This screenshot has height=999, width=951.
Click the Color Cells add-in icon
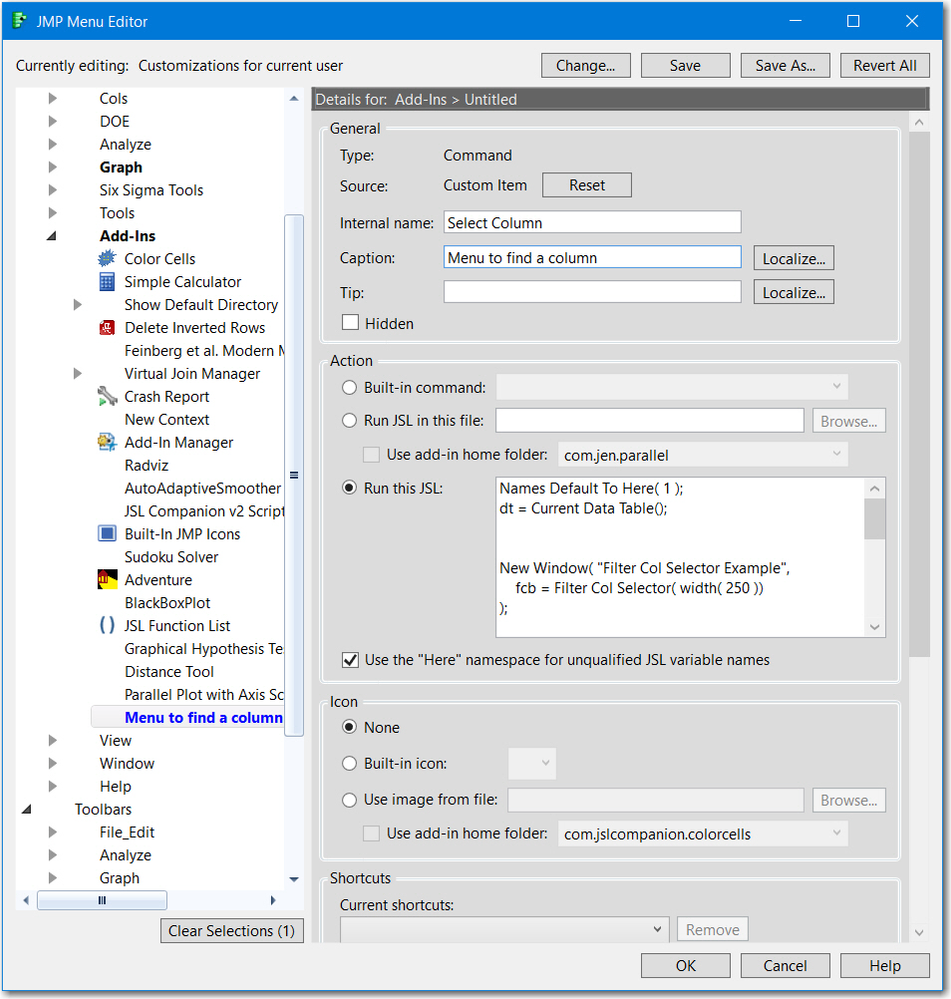click(x=107, y=259)
